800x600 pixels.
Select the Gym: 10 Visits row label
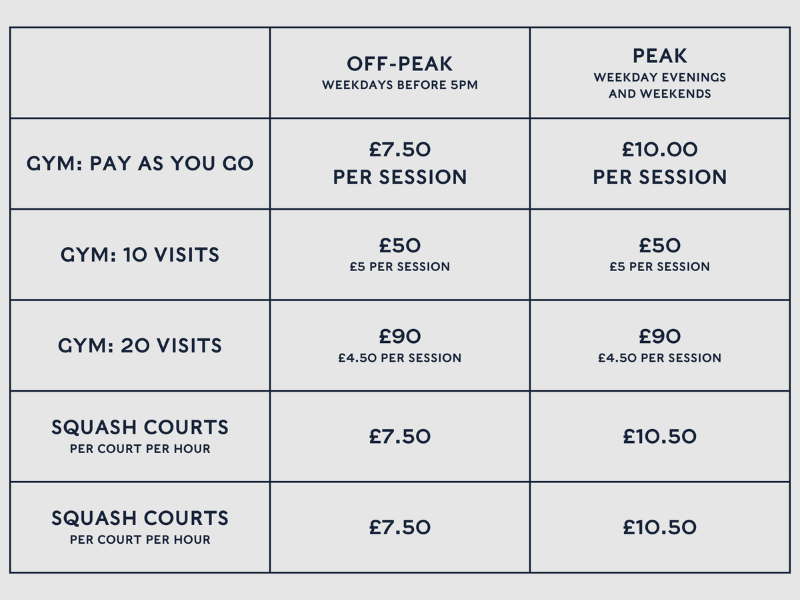(x=140, y=255)
